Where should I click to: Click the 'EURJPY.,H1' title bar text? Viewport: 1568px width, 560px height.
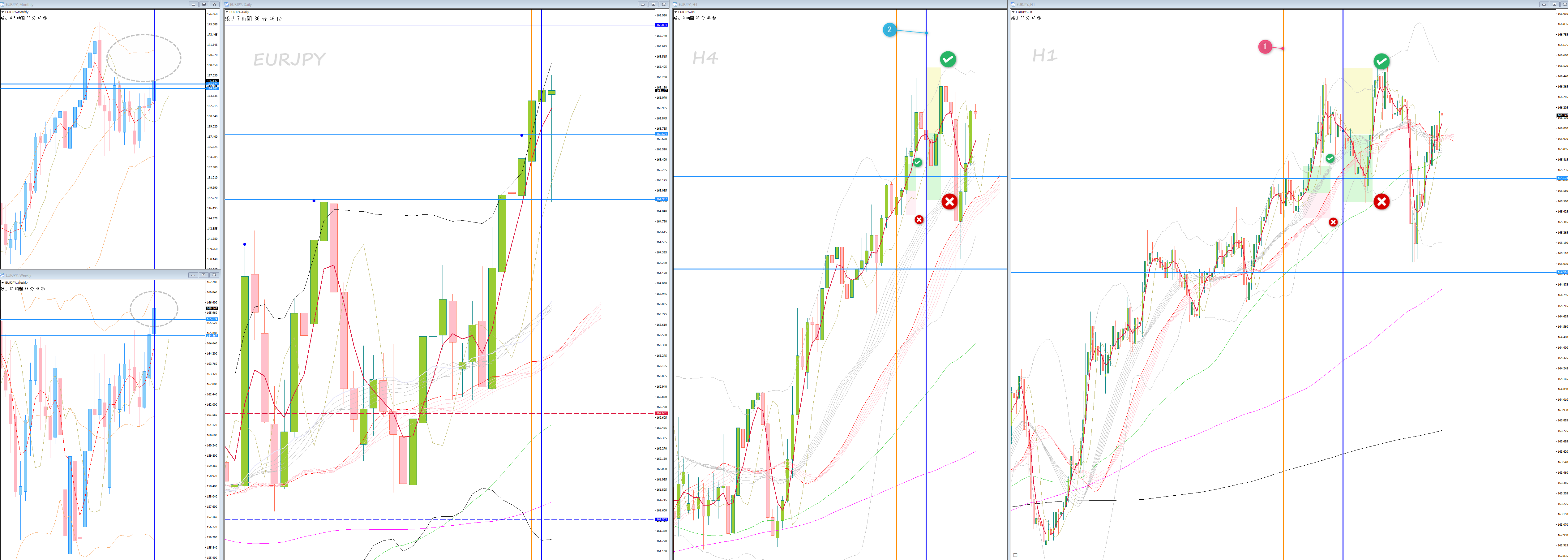click(x=1026, y=4)
